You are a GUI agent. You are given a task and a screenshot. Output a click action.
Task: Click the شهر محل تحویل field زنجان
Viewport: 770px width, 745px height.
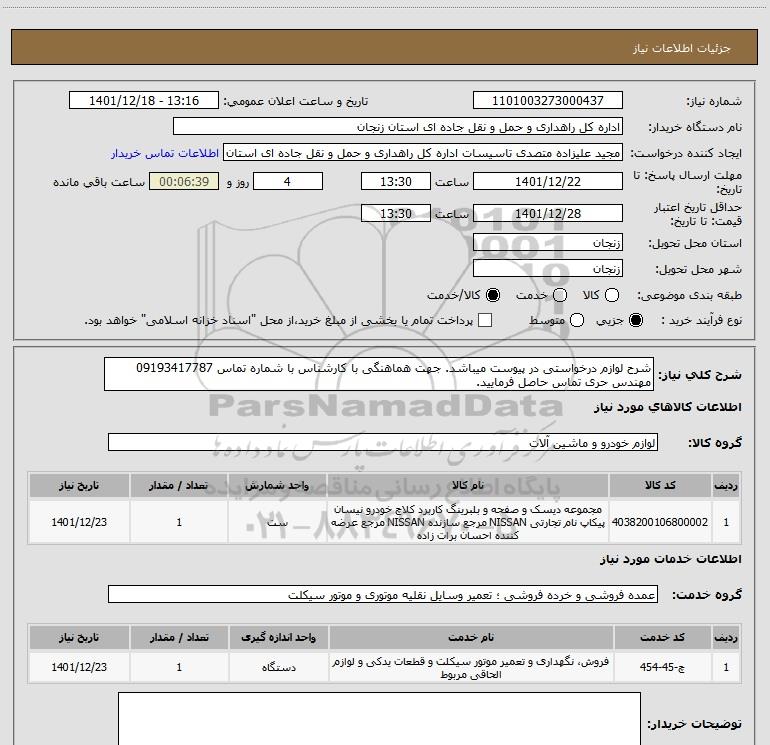tap(548, 268)
